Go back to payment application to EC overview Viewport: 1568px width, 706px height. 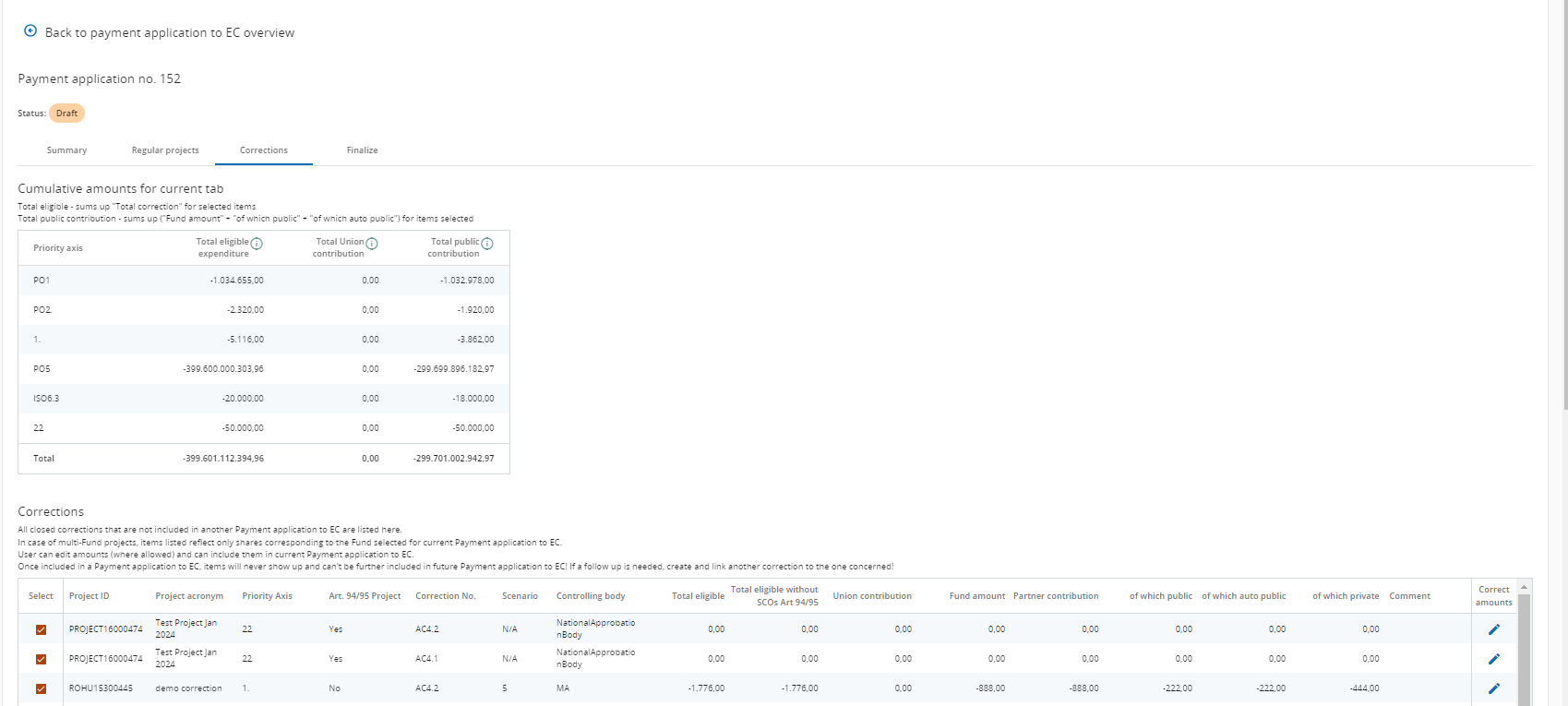(169, 32)
